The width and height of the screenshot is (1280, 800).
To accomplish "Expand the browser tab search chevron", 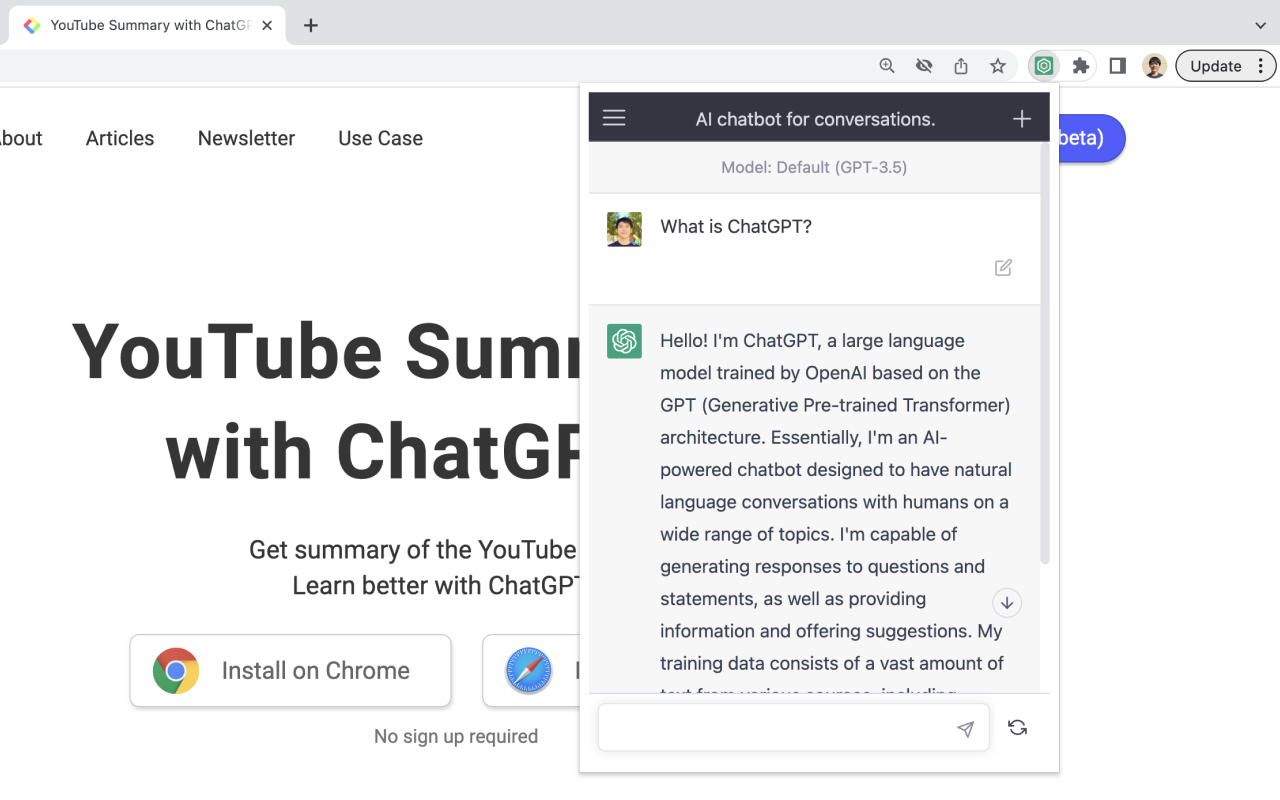I will point(1262,25).
